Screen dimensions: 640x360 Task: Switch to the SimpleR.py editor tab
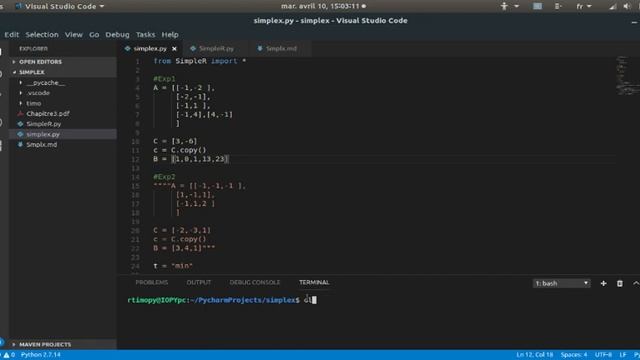(216, 49)
